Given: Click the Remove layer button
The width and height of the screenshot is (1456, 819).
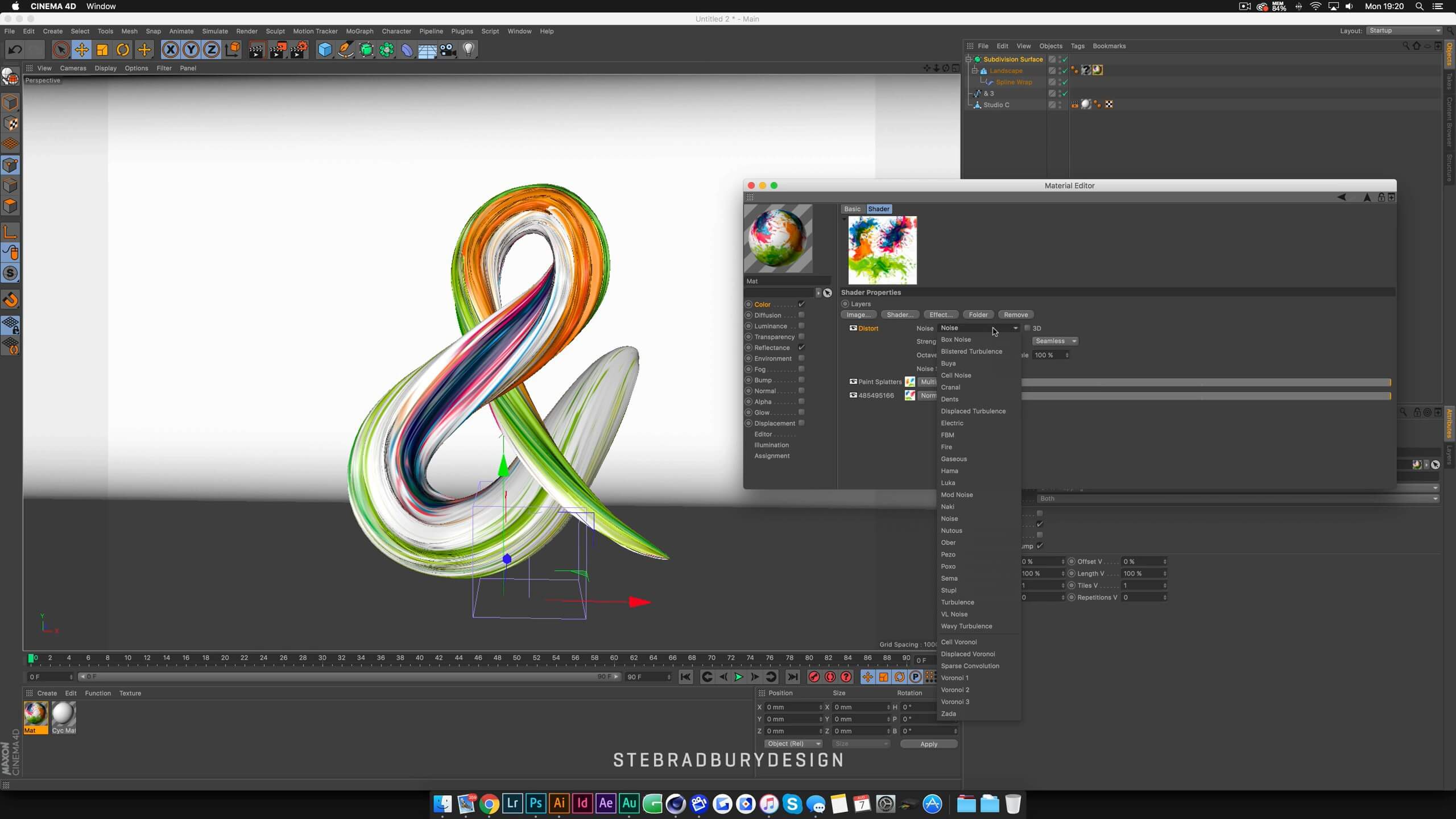Looking at the screenshot, I should click(x=1015, y=315).
